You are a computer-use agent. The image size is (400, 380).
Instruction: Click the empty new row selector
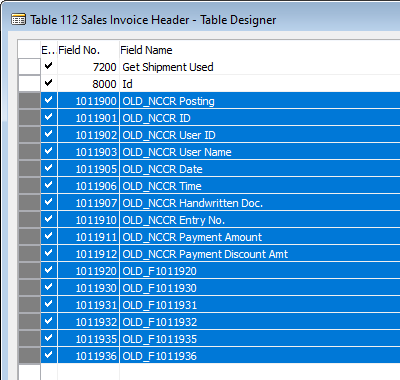(x=29, y=372)
